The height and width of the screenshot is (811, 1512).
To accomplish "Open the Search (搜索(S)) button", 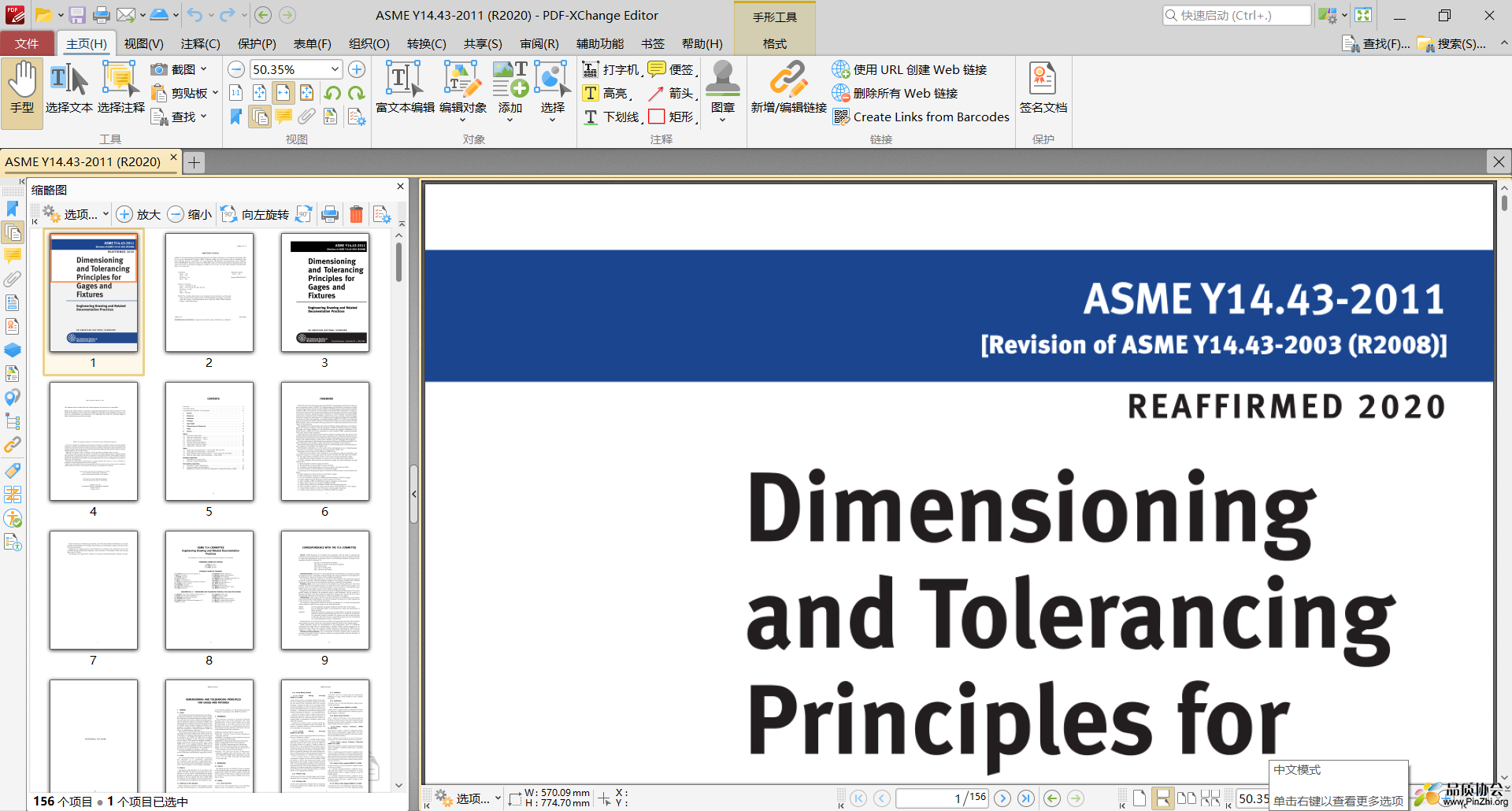I will [x=1451, y=43].
